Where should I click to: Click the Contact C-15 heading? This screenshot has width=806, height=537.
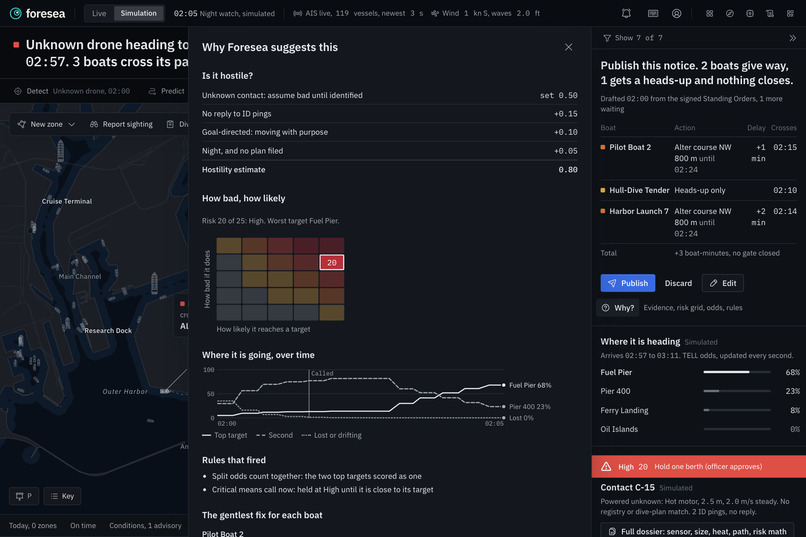pos(628,488)
